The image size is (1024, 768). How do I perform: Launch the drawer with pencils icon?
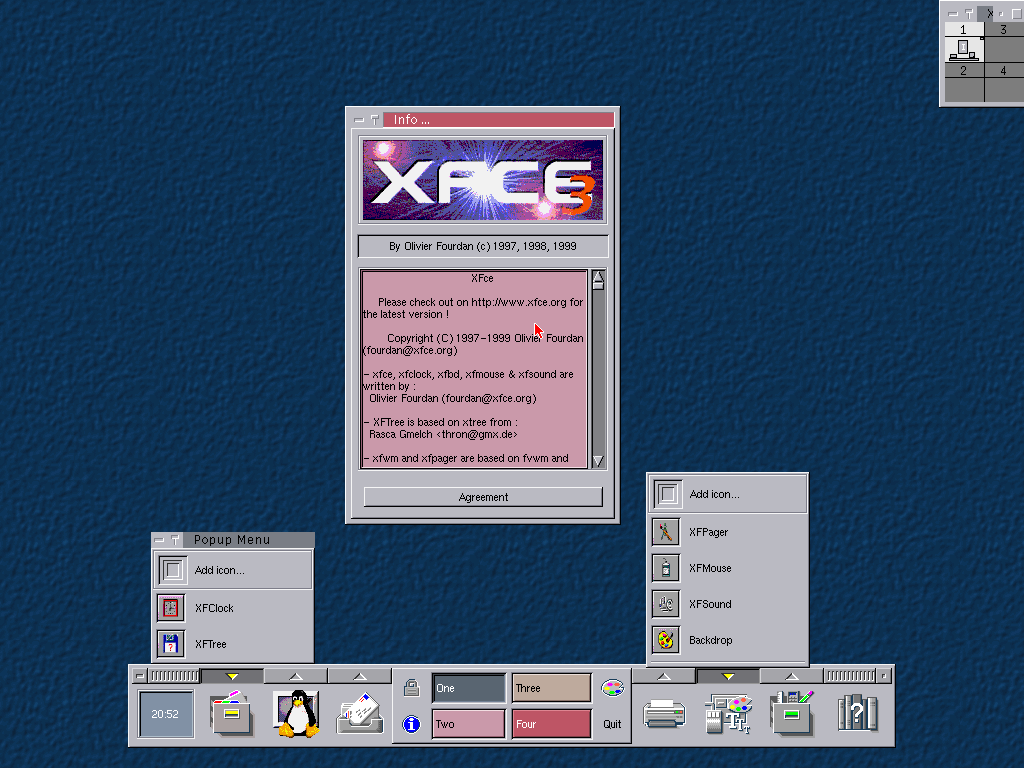click(x=792, y=713)
